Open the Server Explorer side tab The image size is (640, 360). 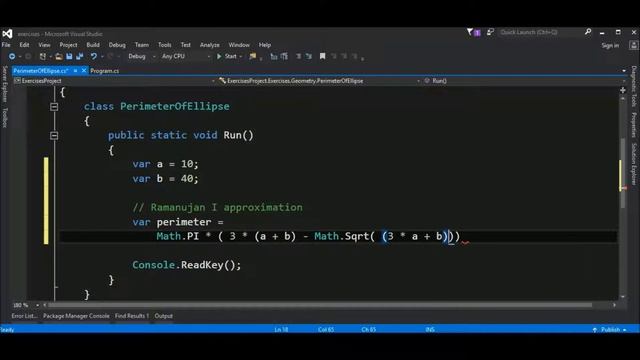point(4,84)
